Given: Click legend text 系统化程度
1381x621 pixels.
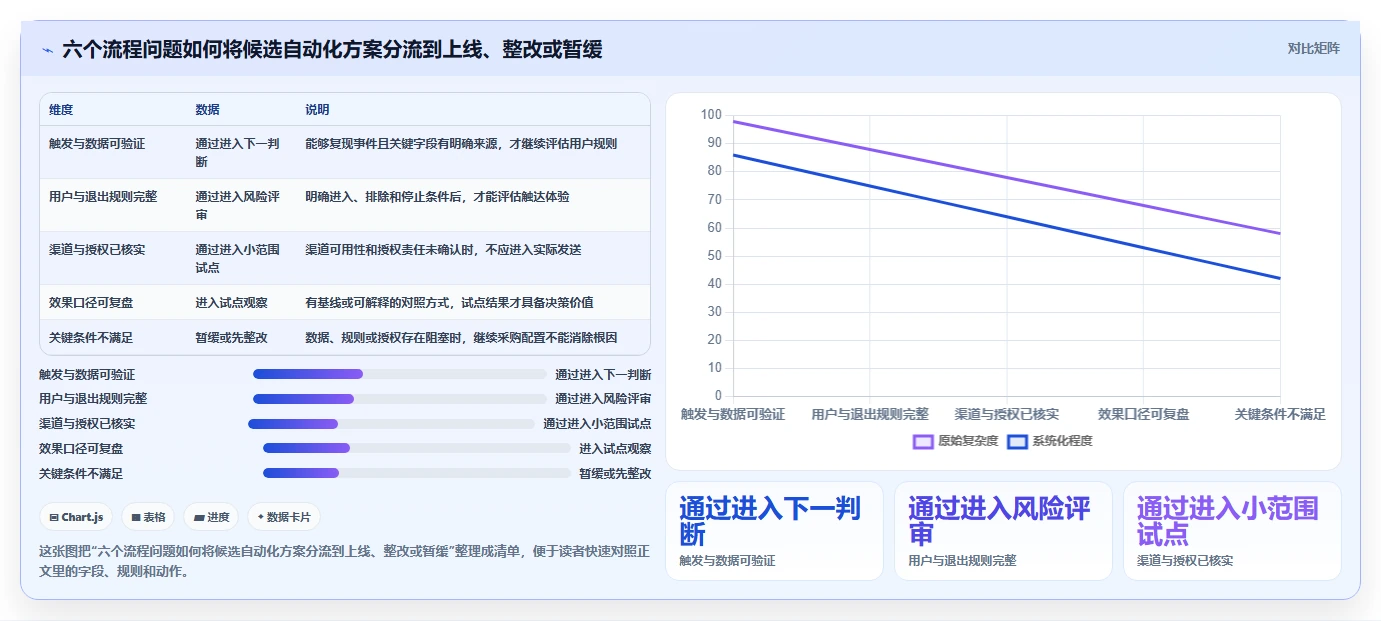Looking at the screenshot, I should tap(1062, 441).
